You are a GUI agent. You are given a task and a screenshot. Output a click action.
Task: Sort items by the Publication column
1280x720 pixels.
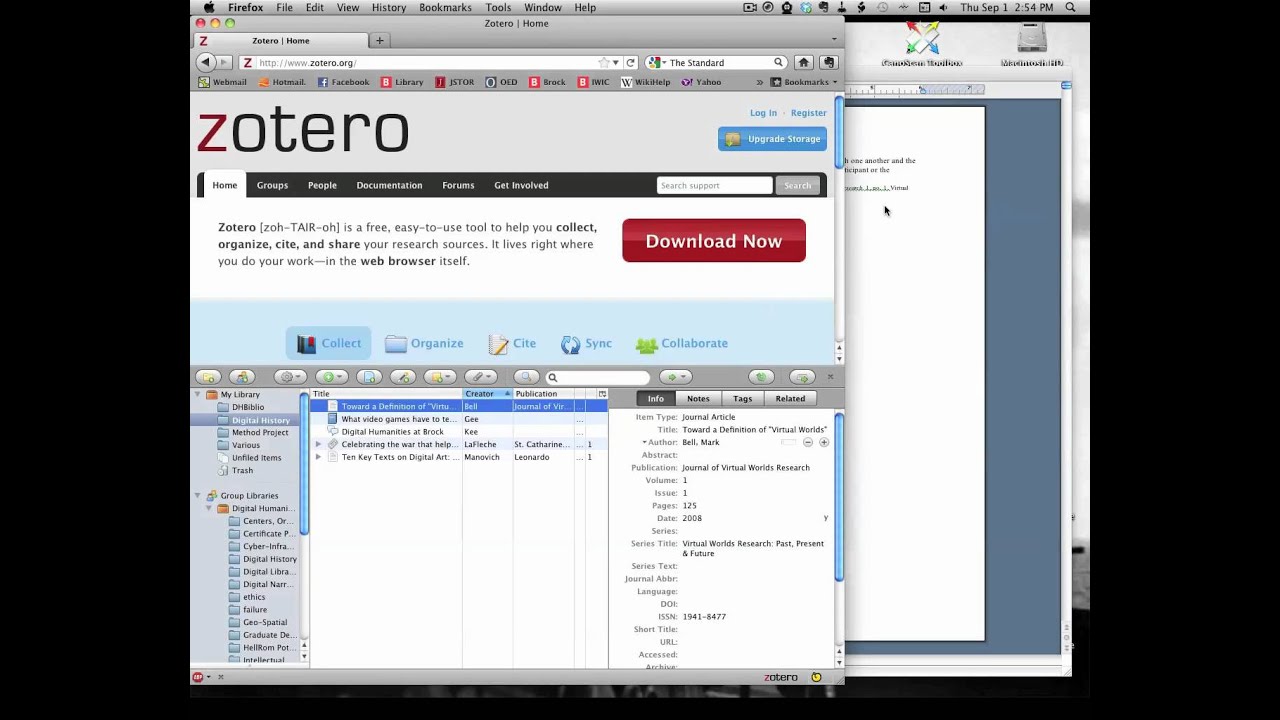point(543,394)
